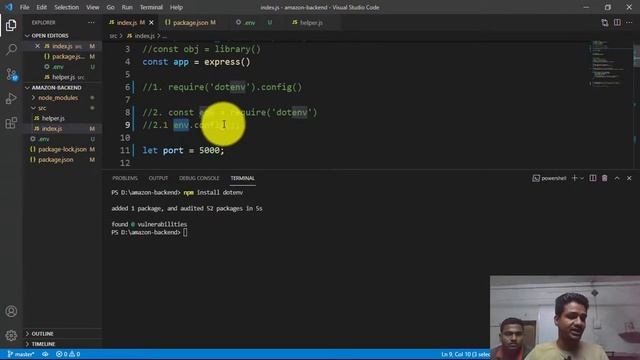The image size is (640, 360).
Task: Open the Go menu
Action: click(x=110, y=7)
